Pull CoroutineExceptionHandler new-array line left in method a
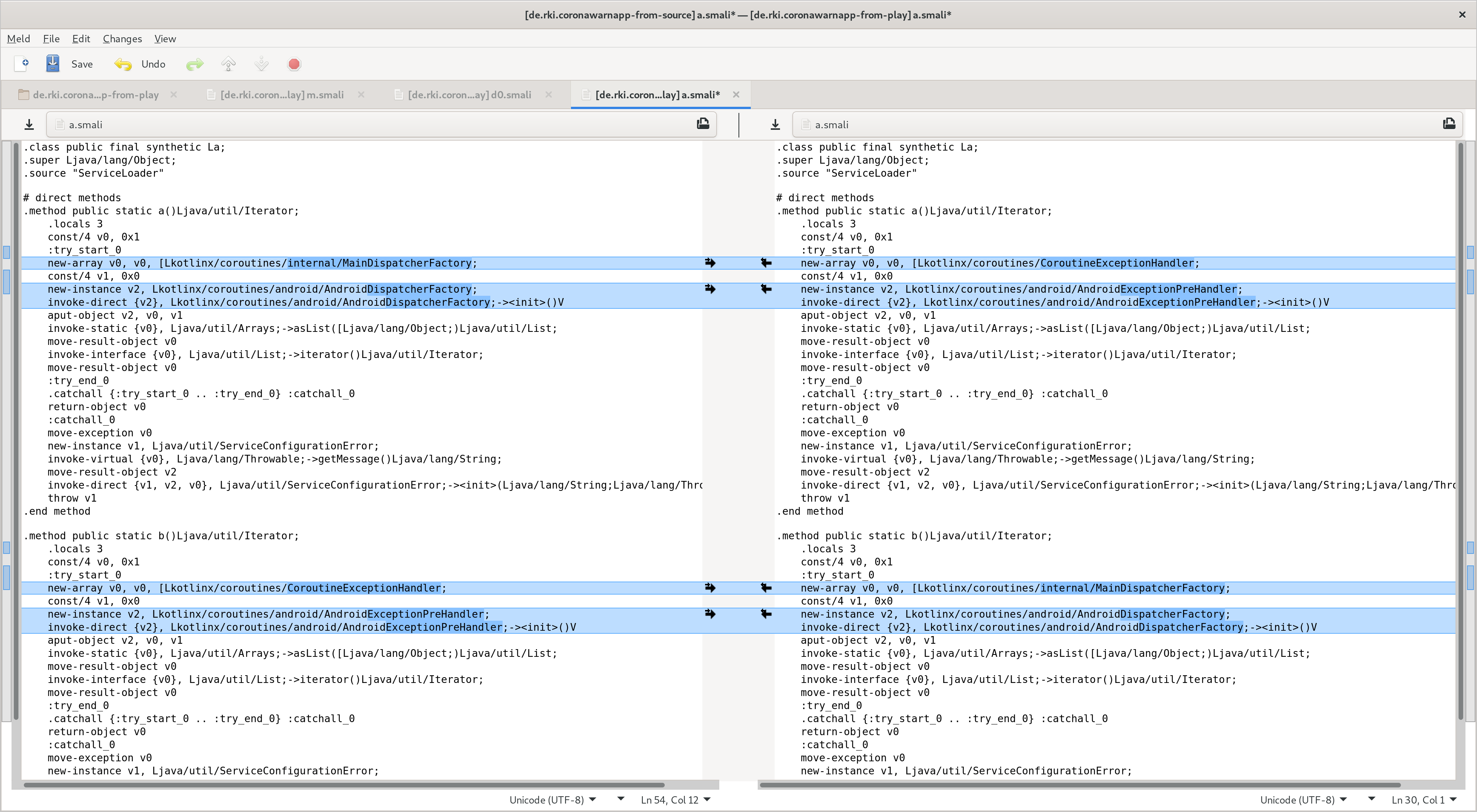 click(x=766, y=262)
